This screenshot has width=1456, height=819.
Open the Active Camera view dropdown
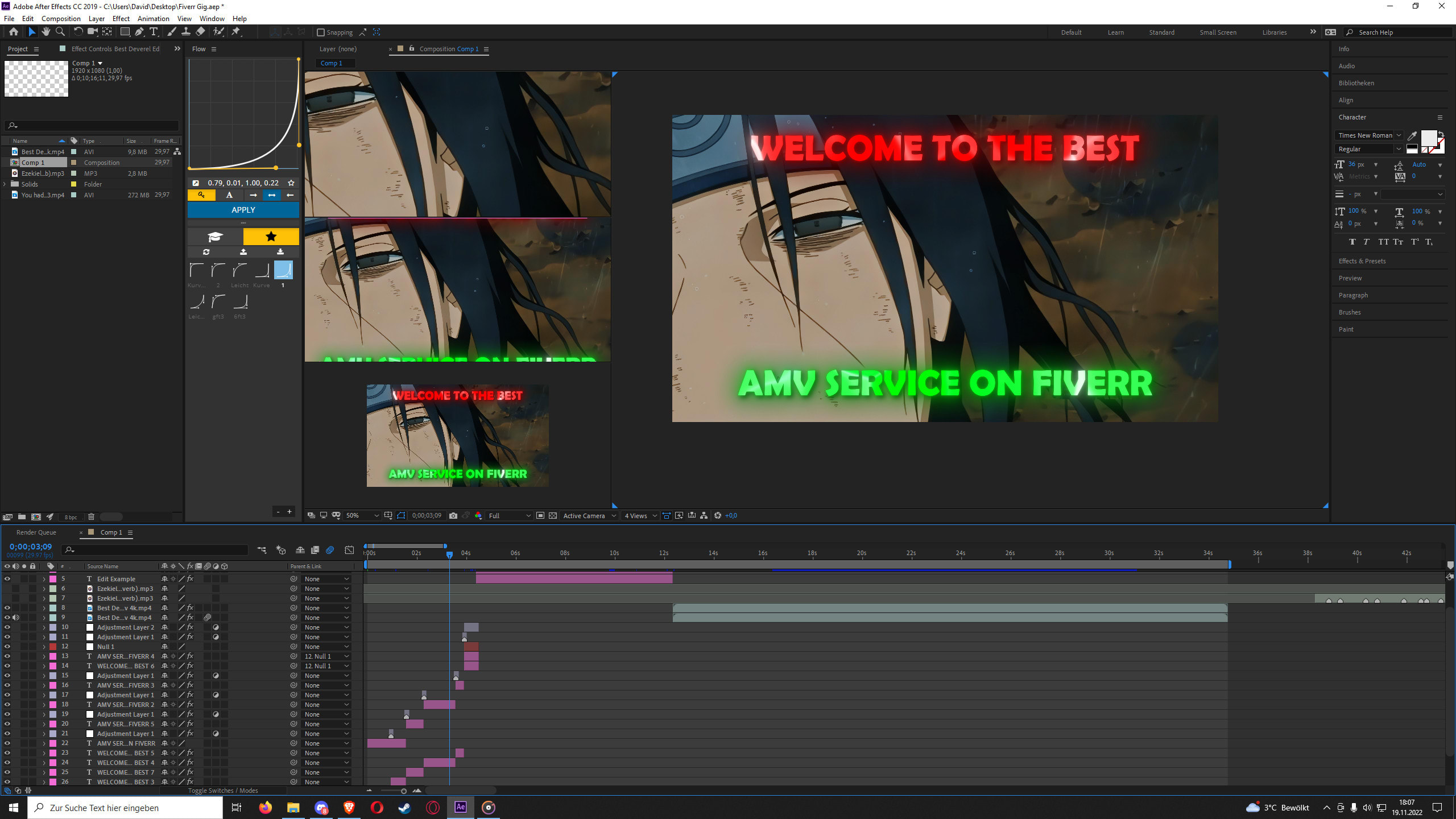click(x=589, y=515)
